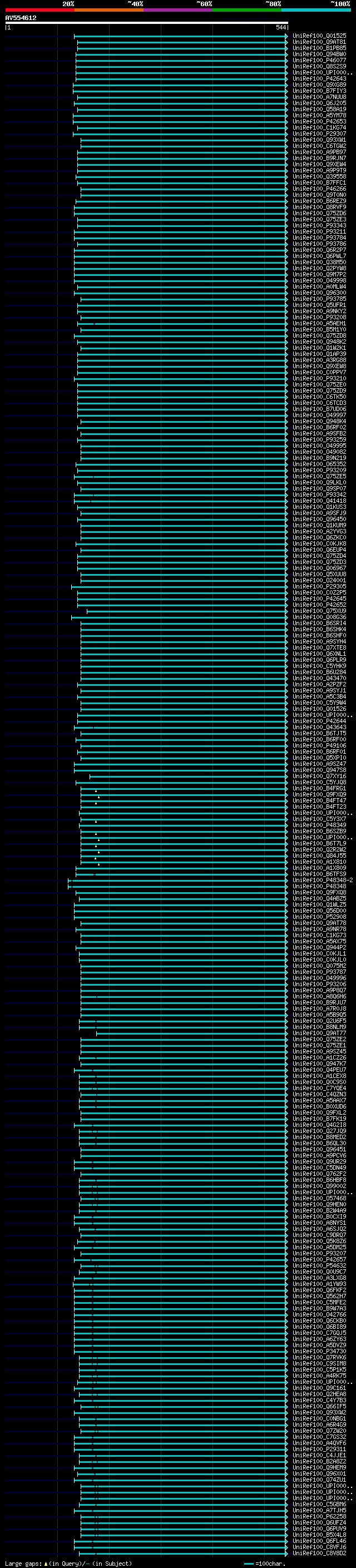
Task: Click the UniRef100_P46266 entry
Action: point(319,189)
